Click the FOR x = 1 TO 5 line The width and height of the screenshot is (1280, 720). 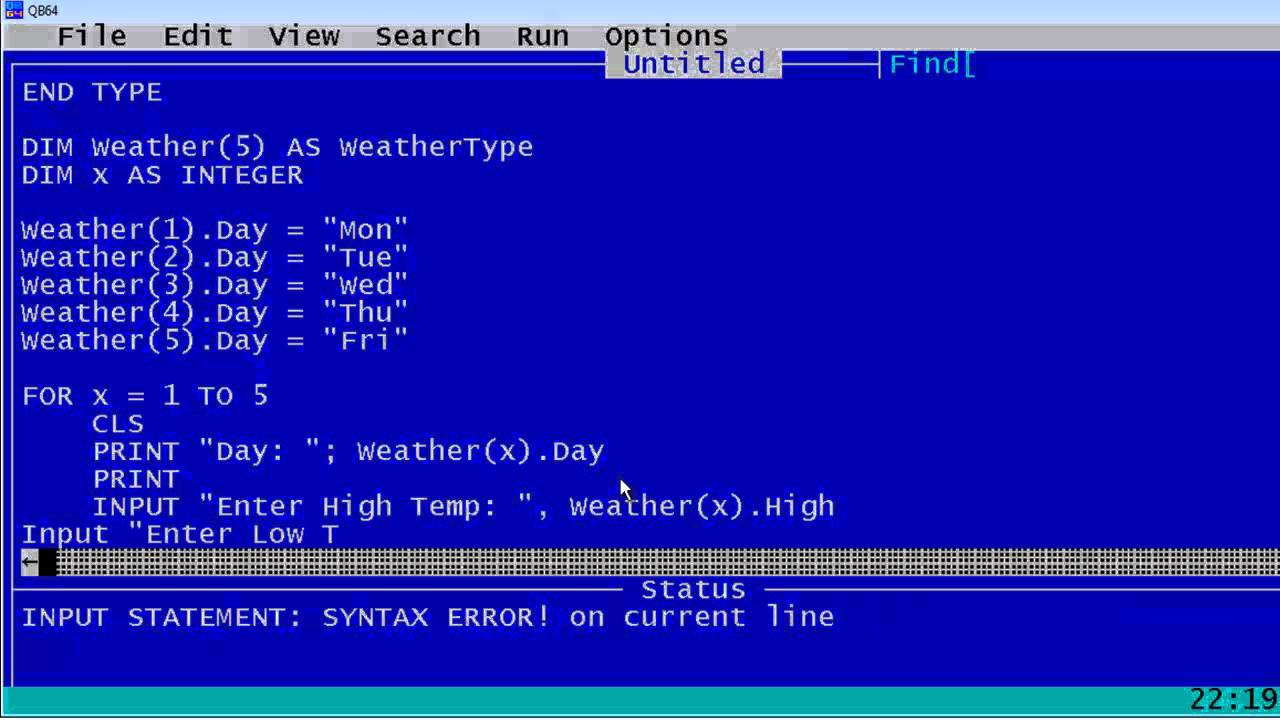coord(145,396)
